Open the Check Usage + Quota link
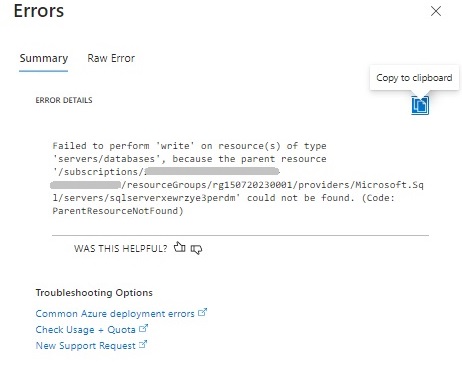The width and height of the screenshot is (462, 367). coord(85,330)
